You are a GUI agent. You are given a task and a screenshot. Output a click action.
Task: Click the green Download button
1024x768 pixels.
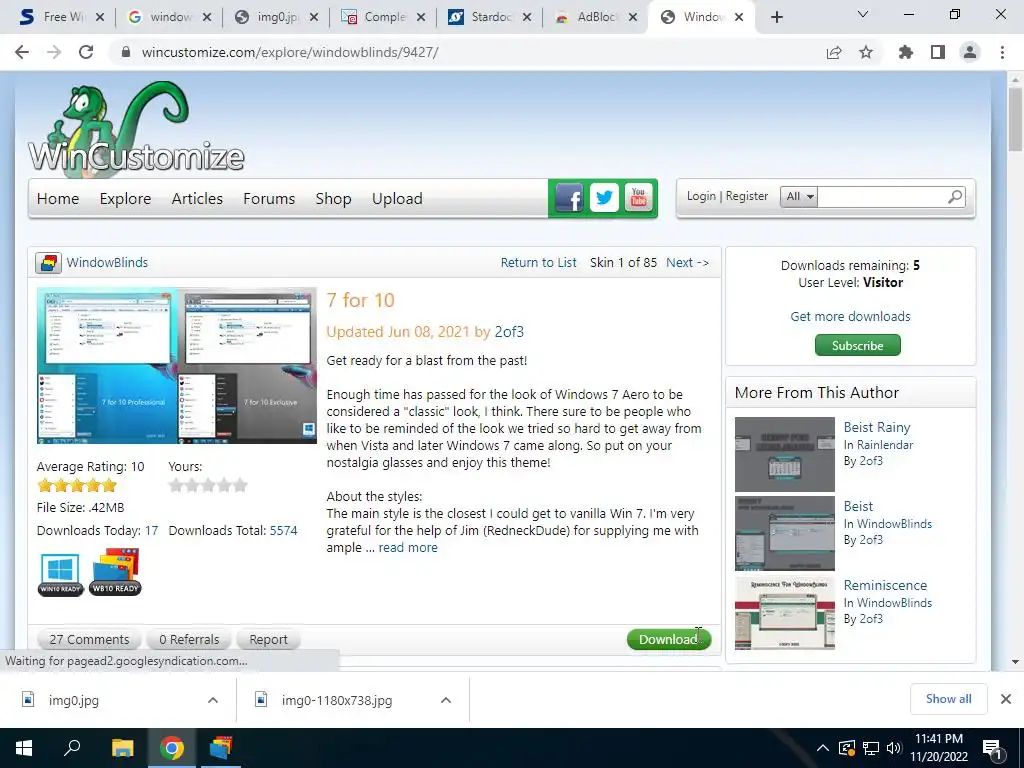point(669,639)
